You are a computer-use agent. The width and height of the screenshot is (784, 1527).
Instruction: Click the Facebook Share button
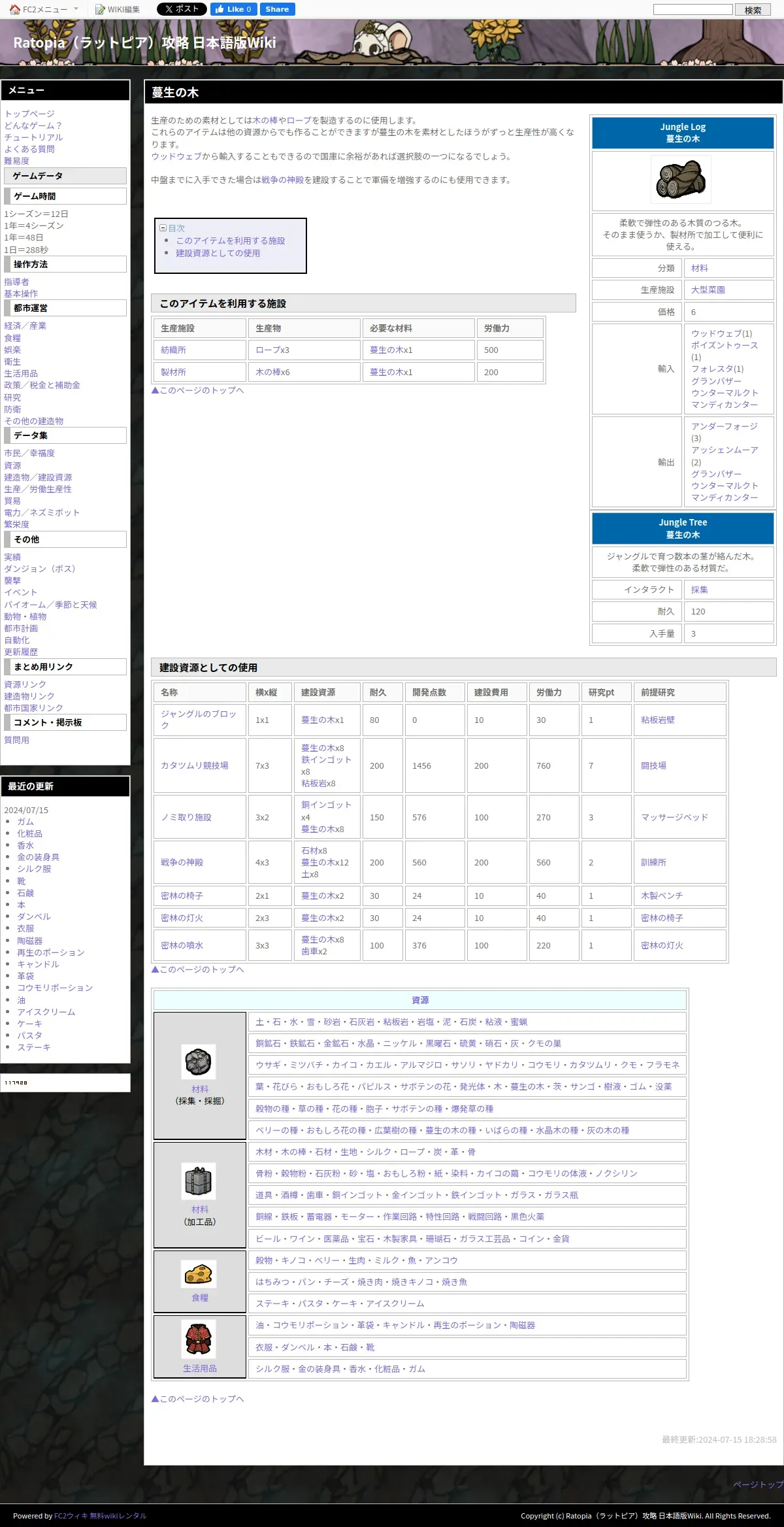click(x=277, y=9)
